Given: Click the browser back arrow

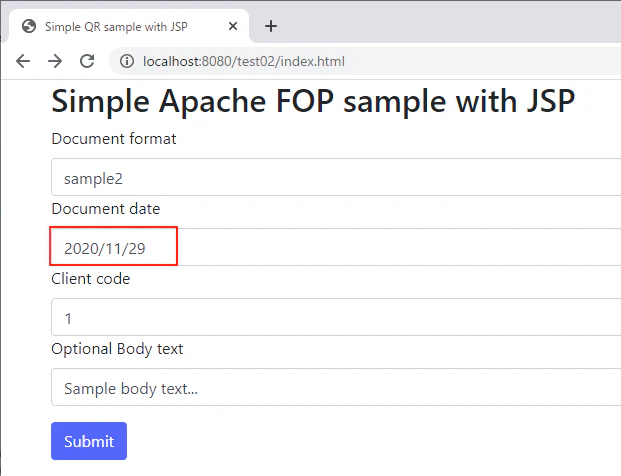Looking at the screenshot, I should coord(23,61).
